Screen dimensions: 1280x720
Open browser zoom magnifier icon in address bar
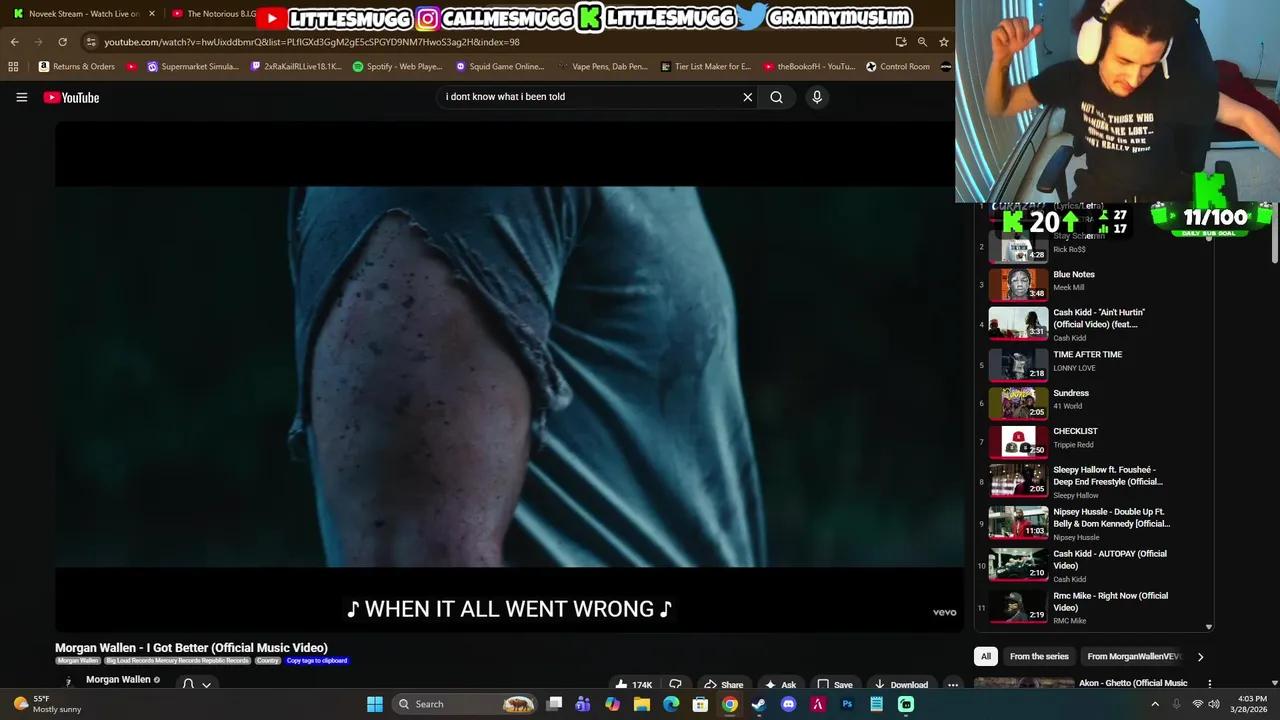922,42
